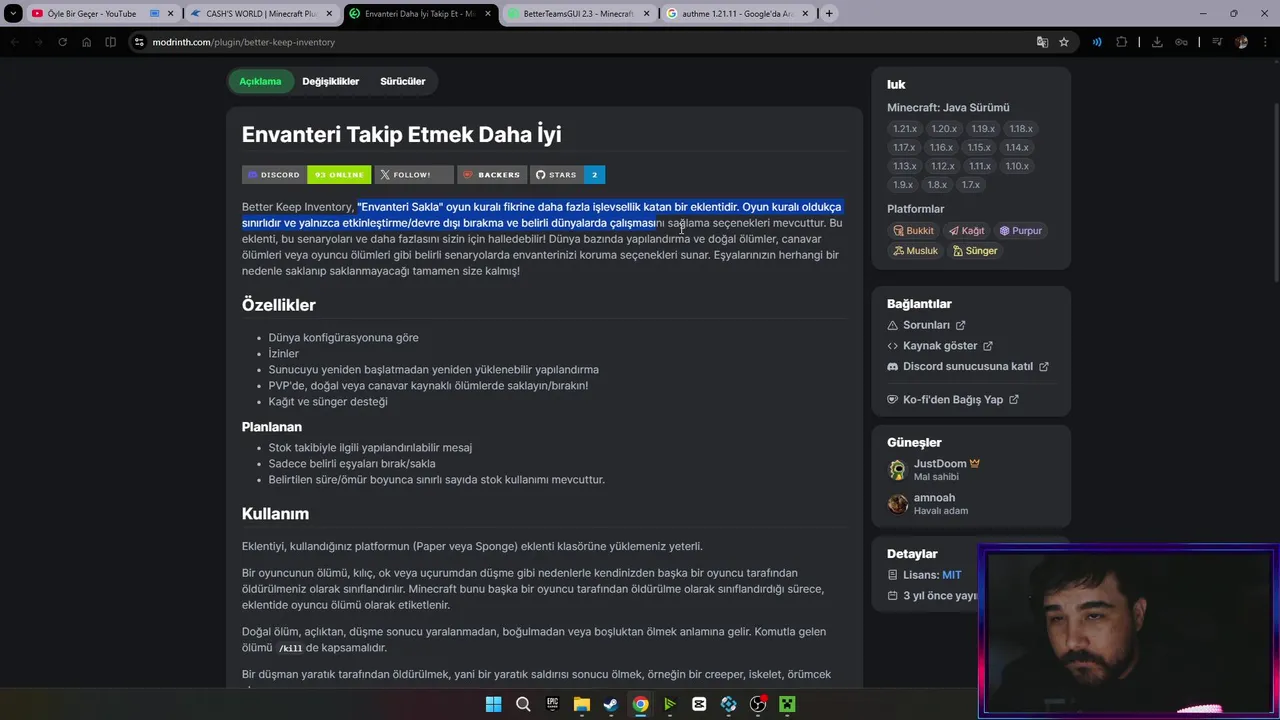Open the browser profile avatar

1242,42
